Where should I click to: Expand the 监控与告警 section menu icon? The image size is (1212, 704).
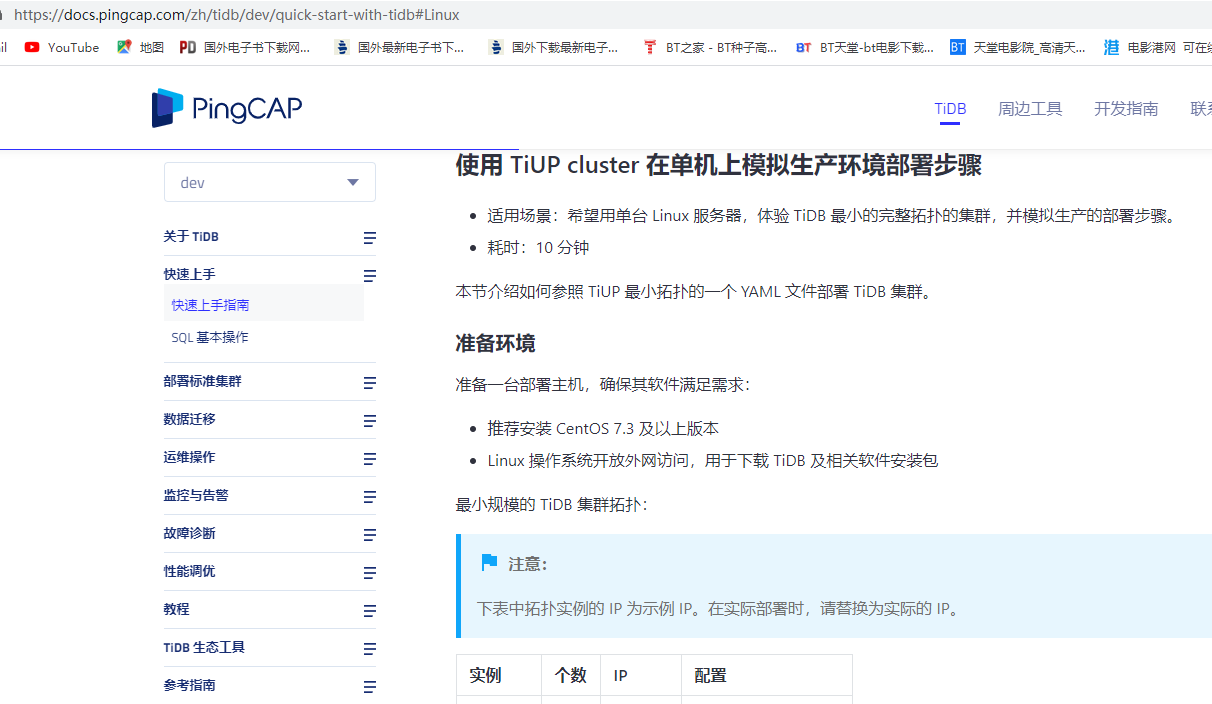[370, 497]
